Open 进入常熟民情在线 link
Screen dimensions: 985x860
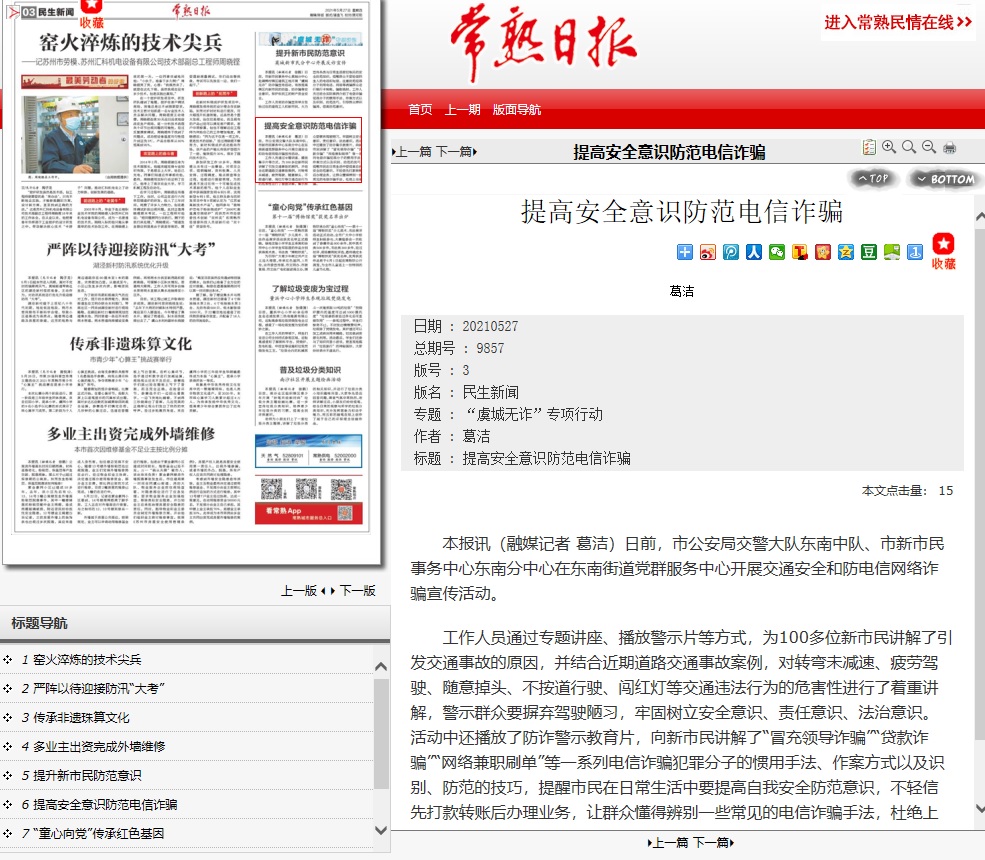pyautogui.click(x=898, y=22)
